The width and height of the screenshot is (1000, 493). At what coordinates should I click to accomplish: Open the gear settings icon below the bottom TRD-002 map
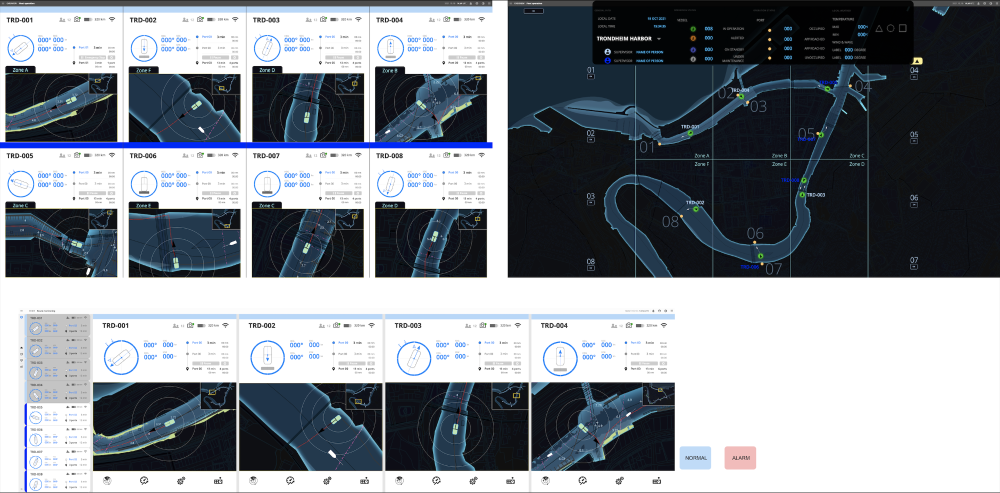point(328,481)
